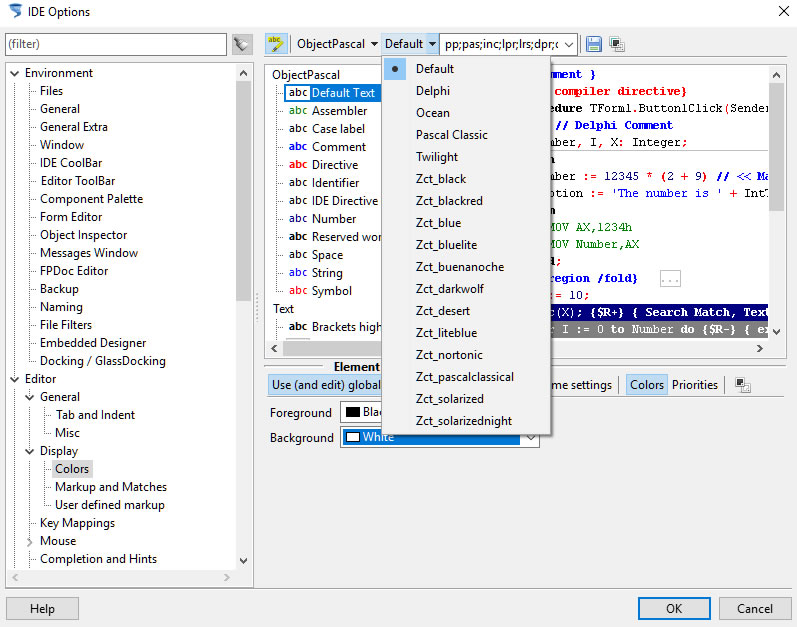Click the options filter input field
The width and height of the screenshot is (797, 627).
(116, 44)
